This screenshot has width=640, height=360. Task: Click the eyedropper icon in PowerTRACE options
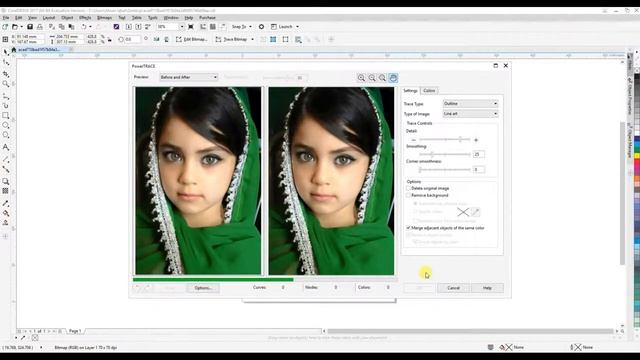(x=476, y=211)
